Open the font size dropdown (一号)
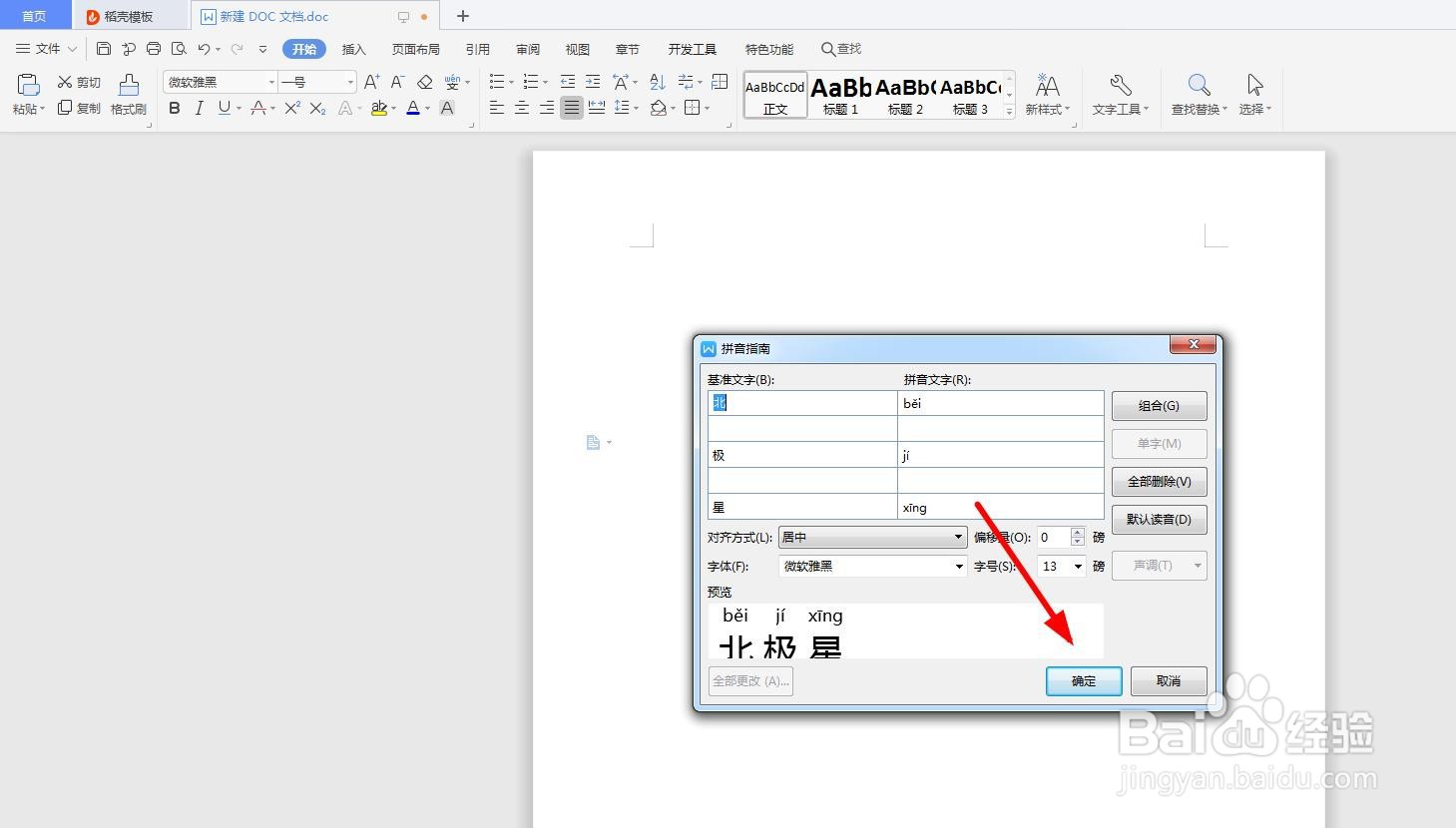Image resolution: width=1456 pixels, height=828 pixels. (x=350, y=82)
